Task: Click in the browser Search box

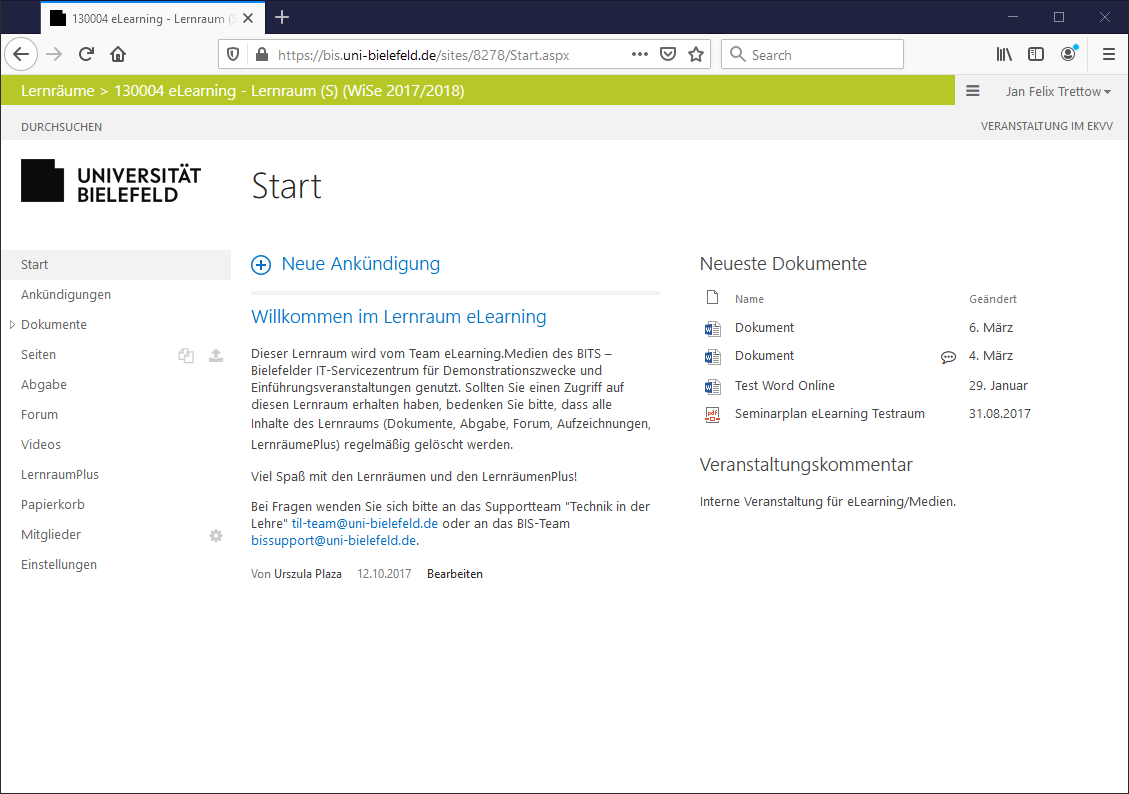Action: coord(812,55)
